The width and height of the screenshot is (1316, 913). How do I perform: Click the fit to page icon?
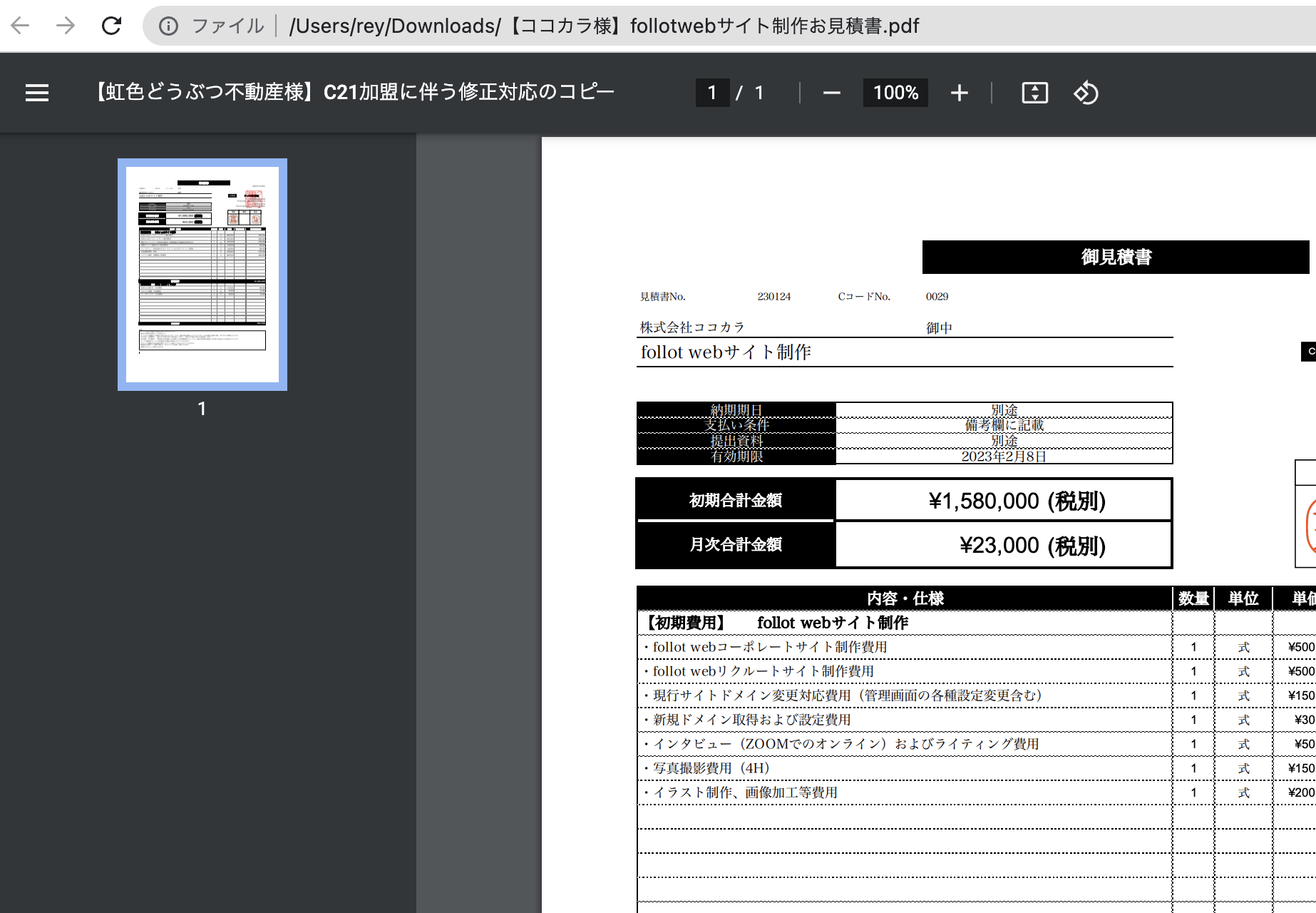pos(1034,93)
